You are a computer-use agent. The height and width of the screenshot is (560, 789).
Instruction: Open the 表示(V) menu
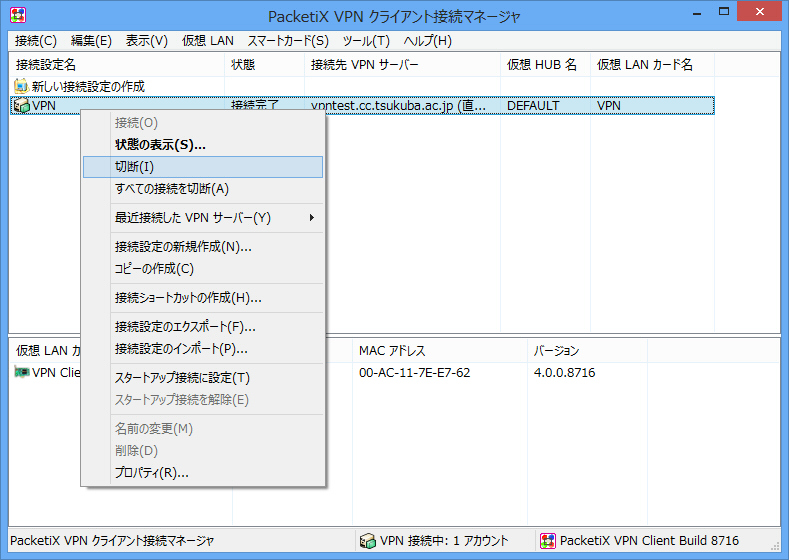[x=146, y=41]
